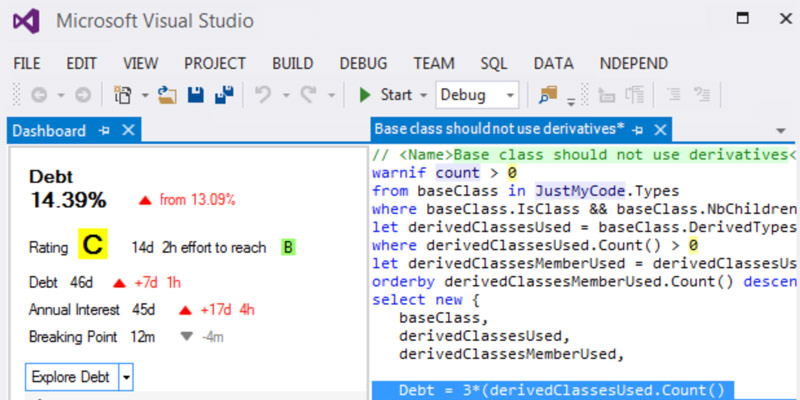Click the Undo arrow icon
The width and height of the screenshot is (800, 400).
point(263,95)
